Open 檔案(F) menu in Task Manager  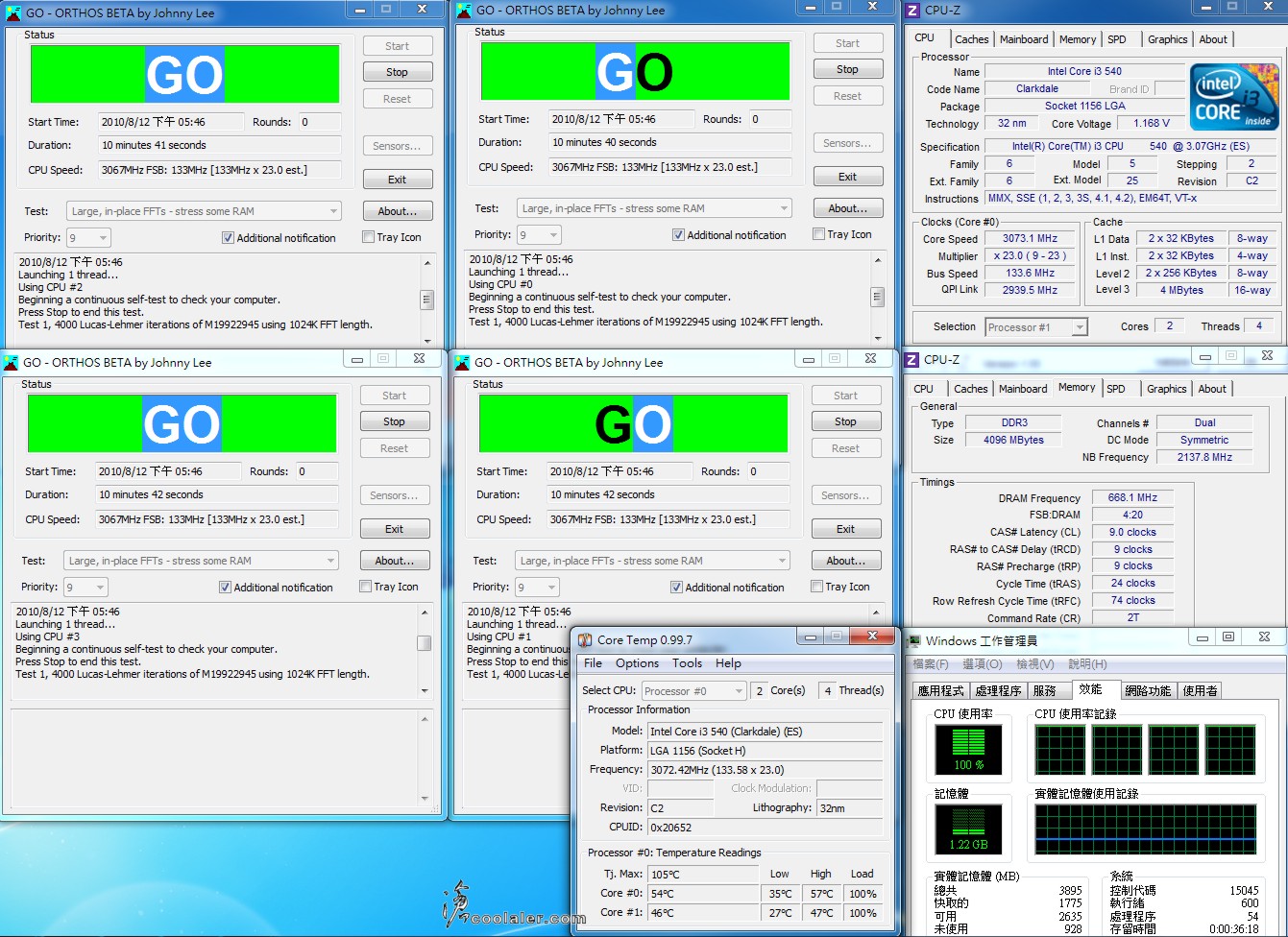point(930,664)
